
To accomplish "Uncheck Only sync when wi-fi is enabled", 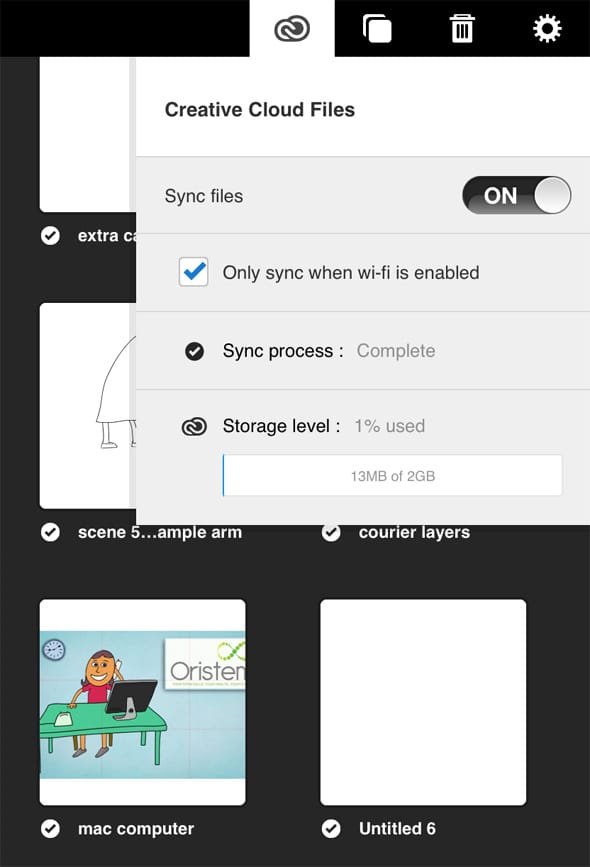I will pyautogui.click(x=194, y=271).
